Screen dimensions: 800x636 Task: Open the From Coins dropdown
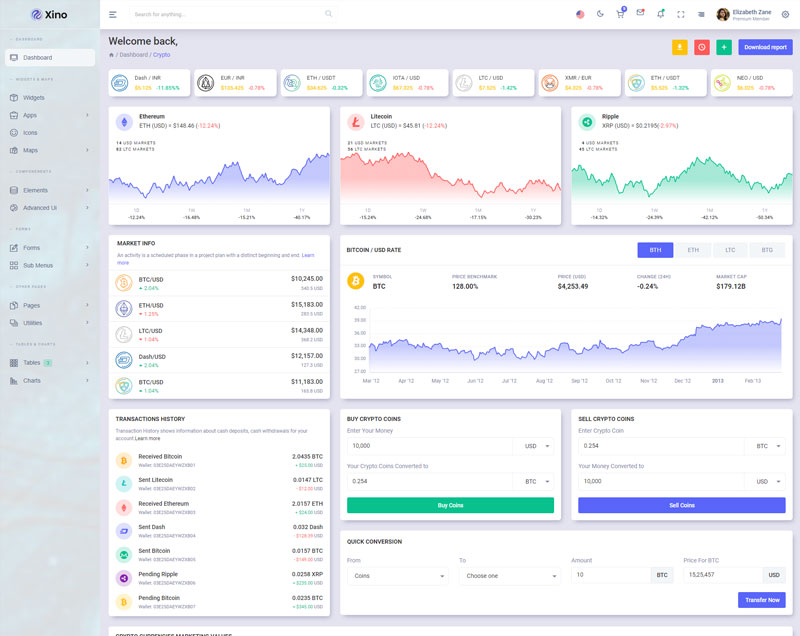coord(399,576)
